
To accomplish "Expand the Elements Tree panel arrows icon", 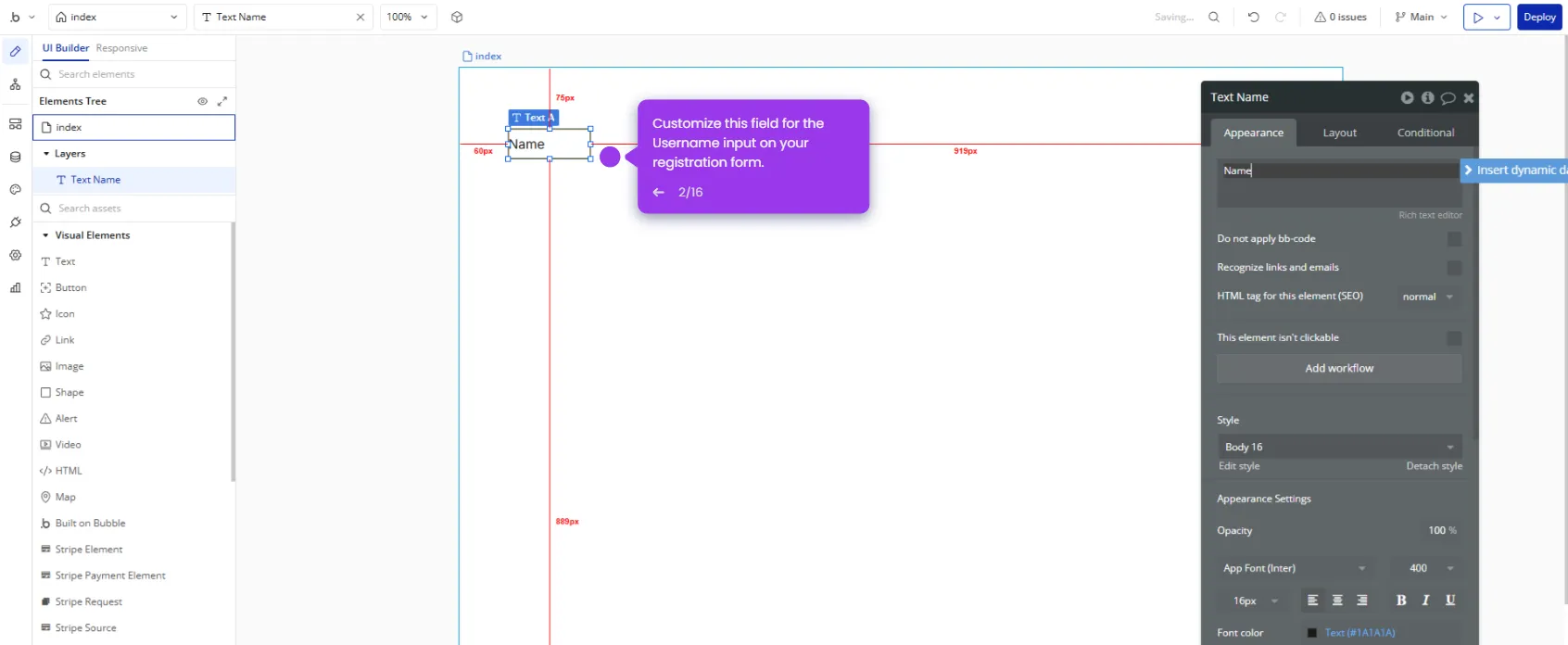I will [222, 101].
